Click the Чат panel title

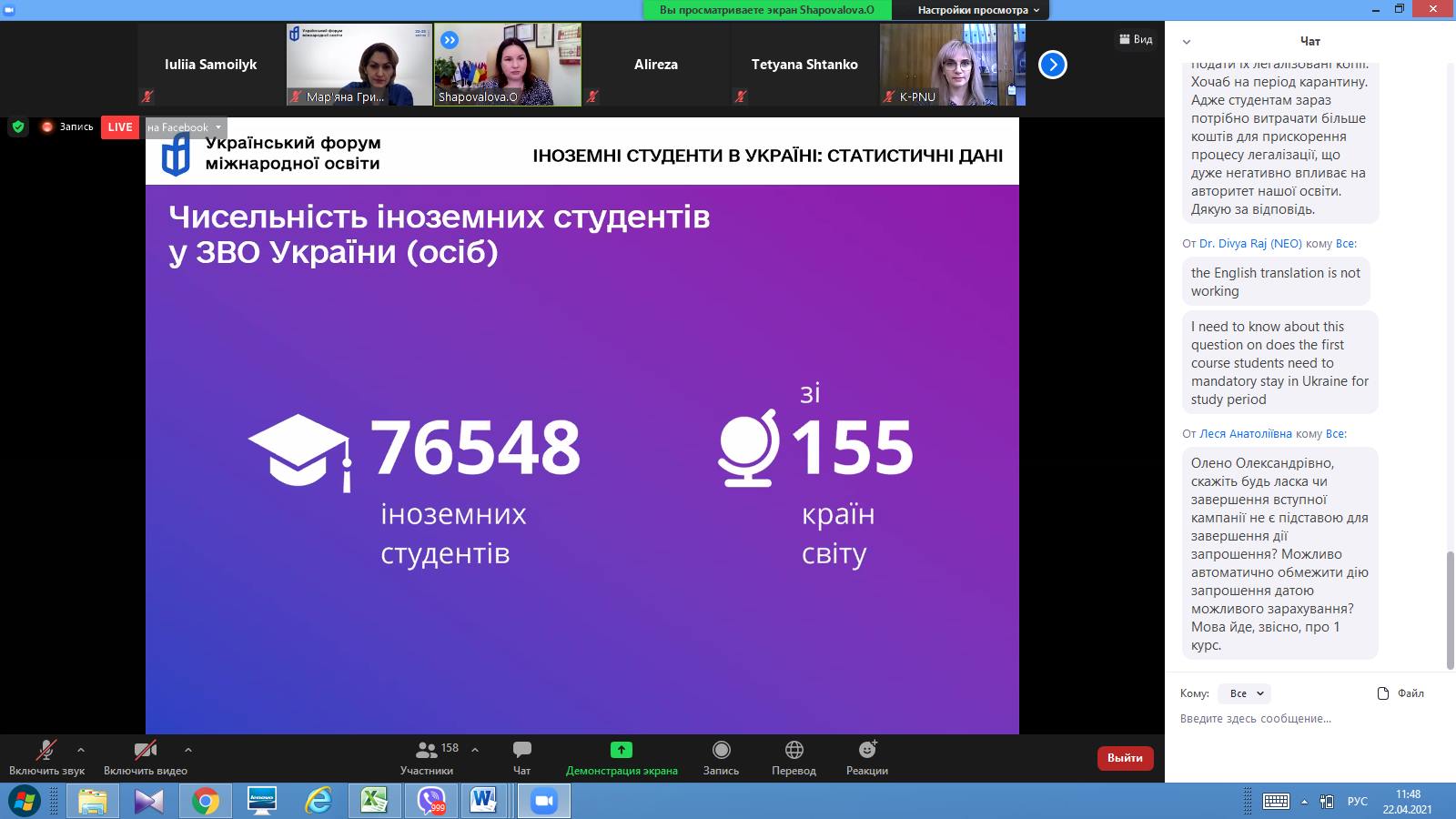point(1309,42)
